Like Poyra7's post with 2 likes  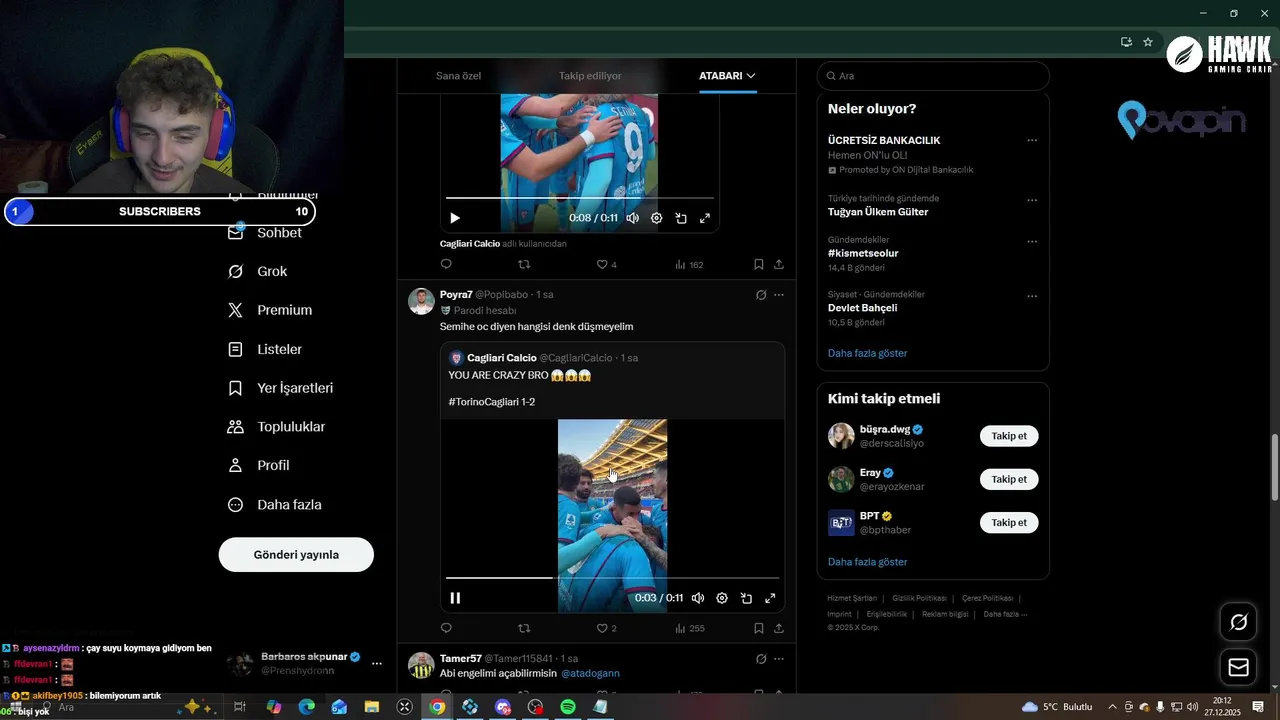coord(607,628)
